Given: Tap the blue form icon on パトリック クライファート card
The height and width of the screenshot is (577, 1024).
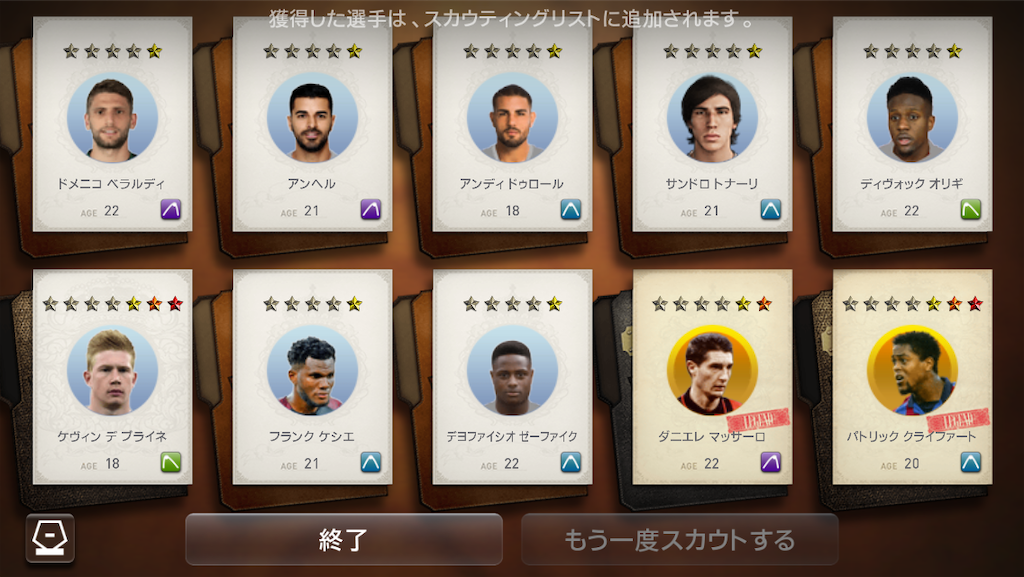Looking at the screenshot, I should (970, 462).
